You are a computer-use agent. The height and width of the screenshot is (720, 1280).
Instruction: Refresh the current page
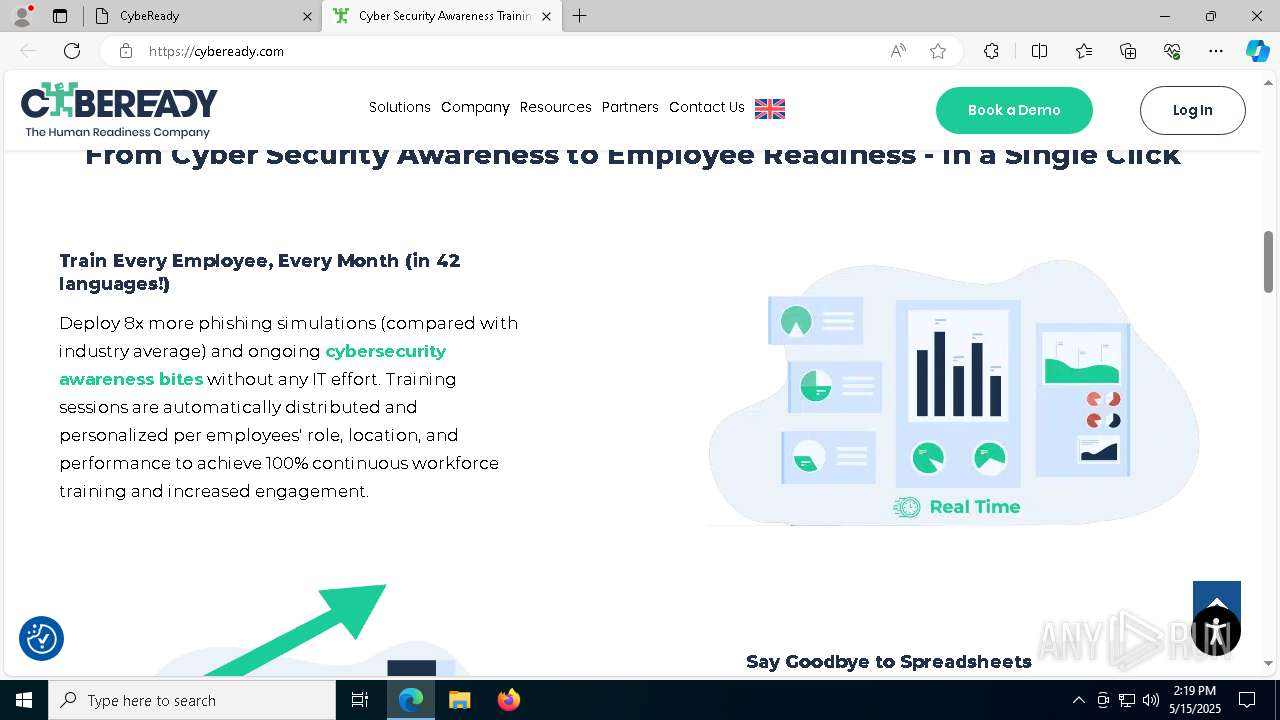[72, 51]
